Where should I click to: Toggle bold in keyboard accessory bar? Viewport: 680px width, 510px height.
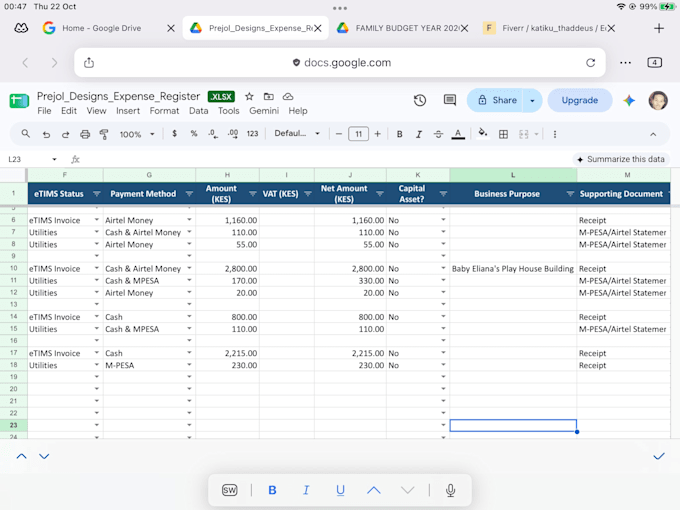pos(272,490)
